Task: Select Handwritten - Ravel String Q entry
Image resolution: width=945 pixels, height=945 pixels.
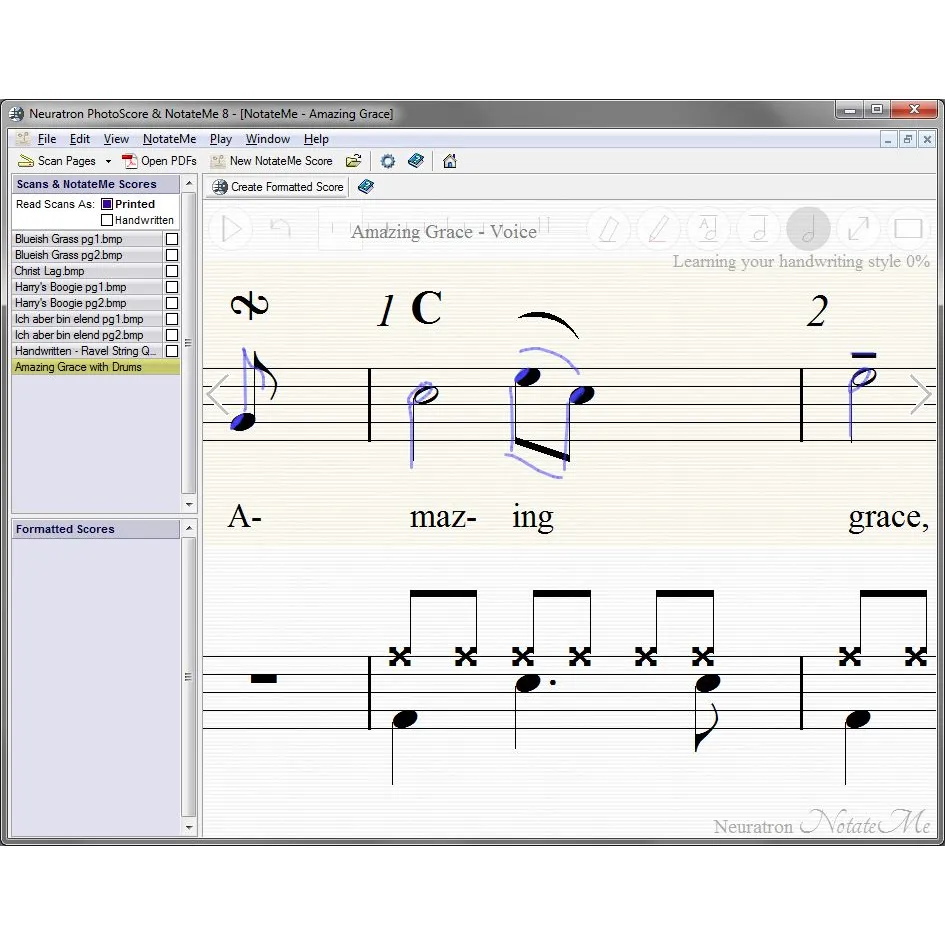Action: [x=87, y=351]
